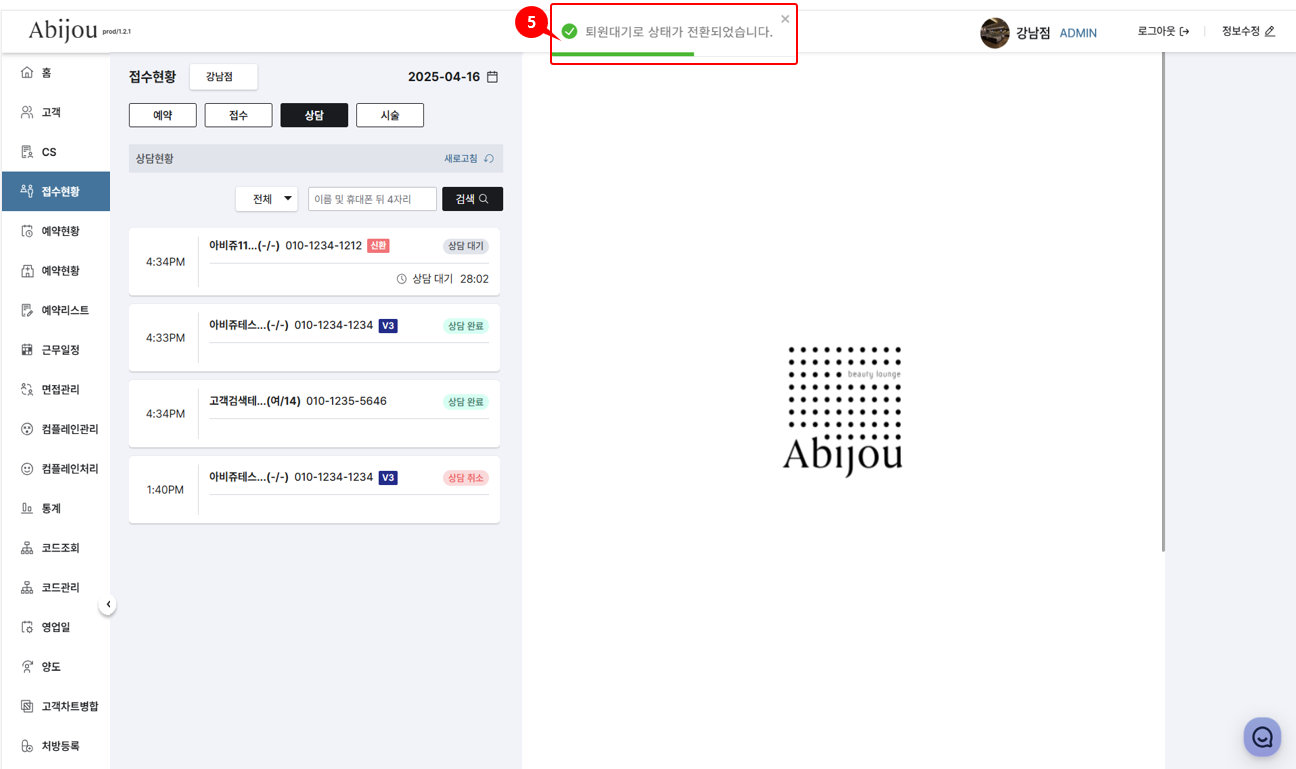
Task: Click the 새로고침 refresh icon
Action: point(489,158)
